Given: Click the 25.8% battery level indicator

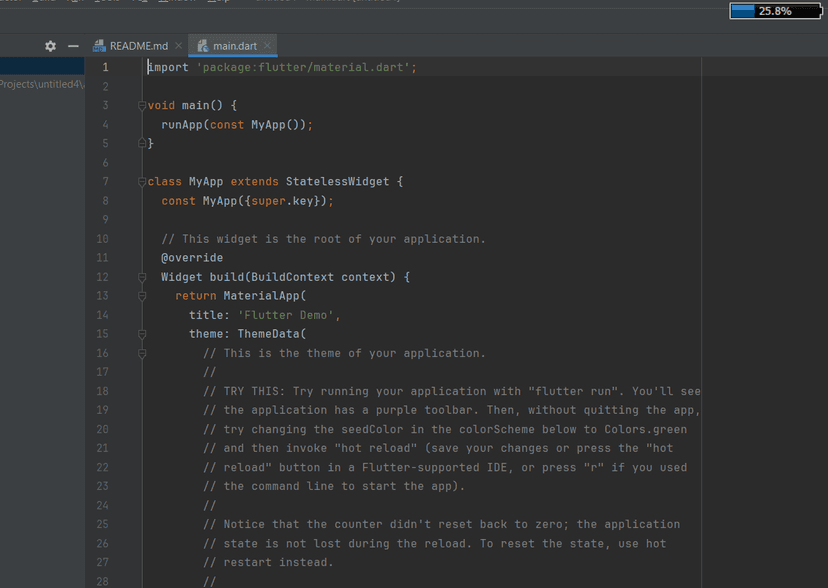Looking at the screenshot, I should 775,11.
